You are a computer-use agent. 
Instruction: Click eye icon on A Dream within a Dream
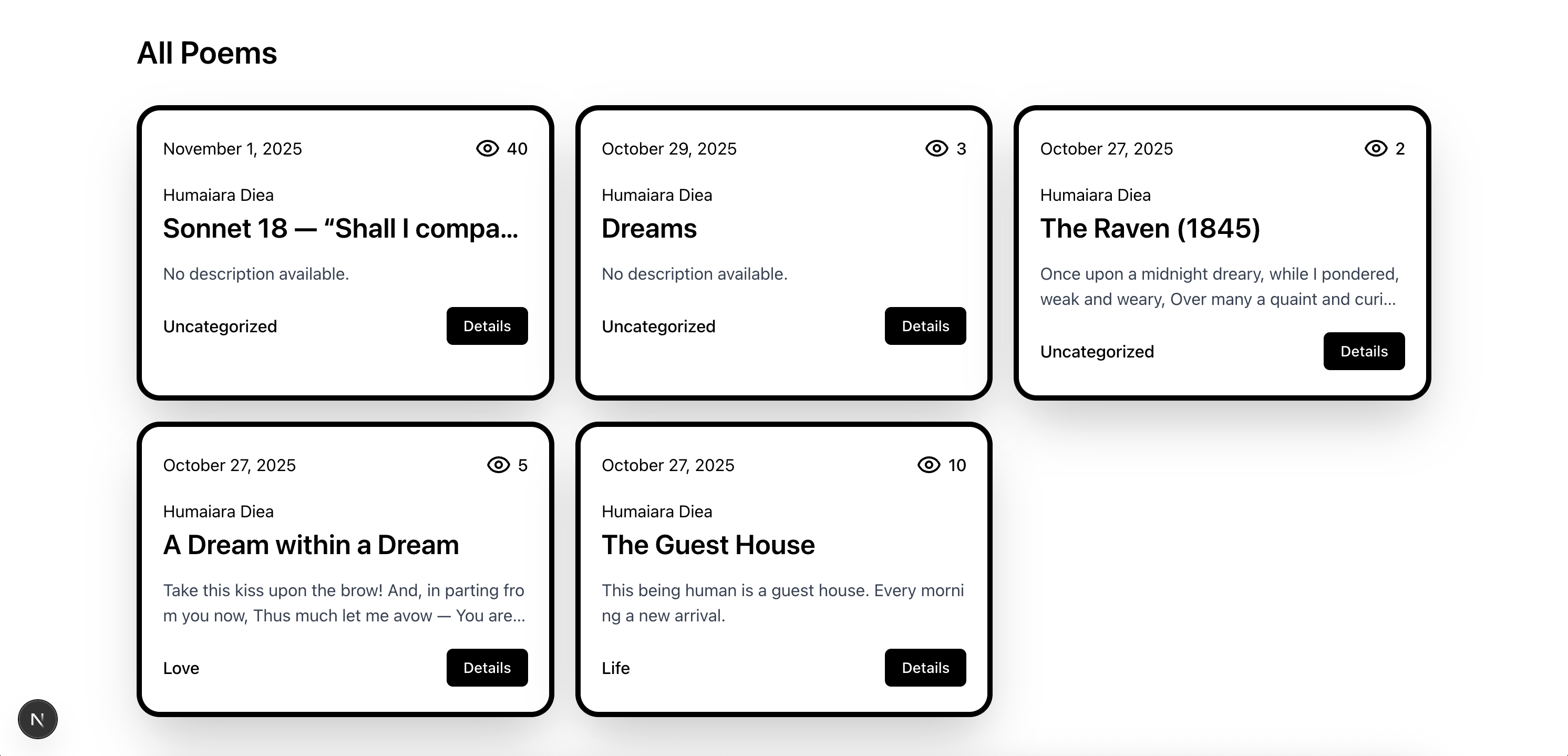click(x=499, y=465)
